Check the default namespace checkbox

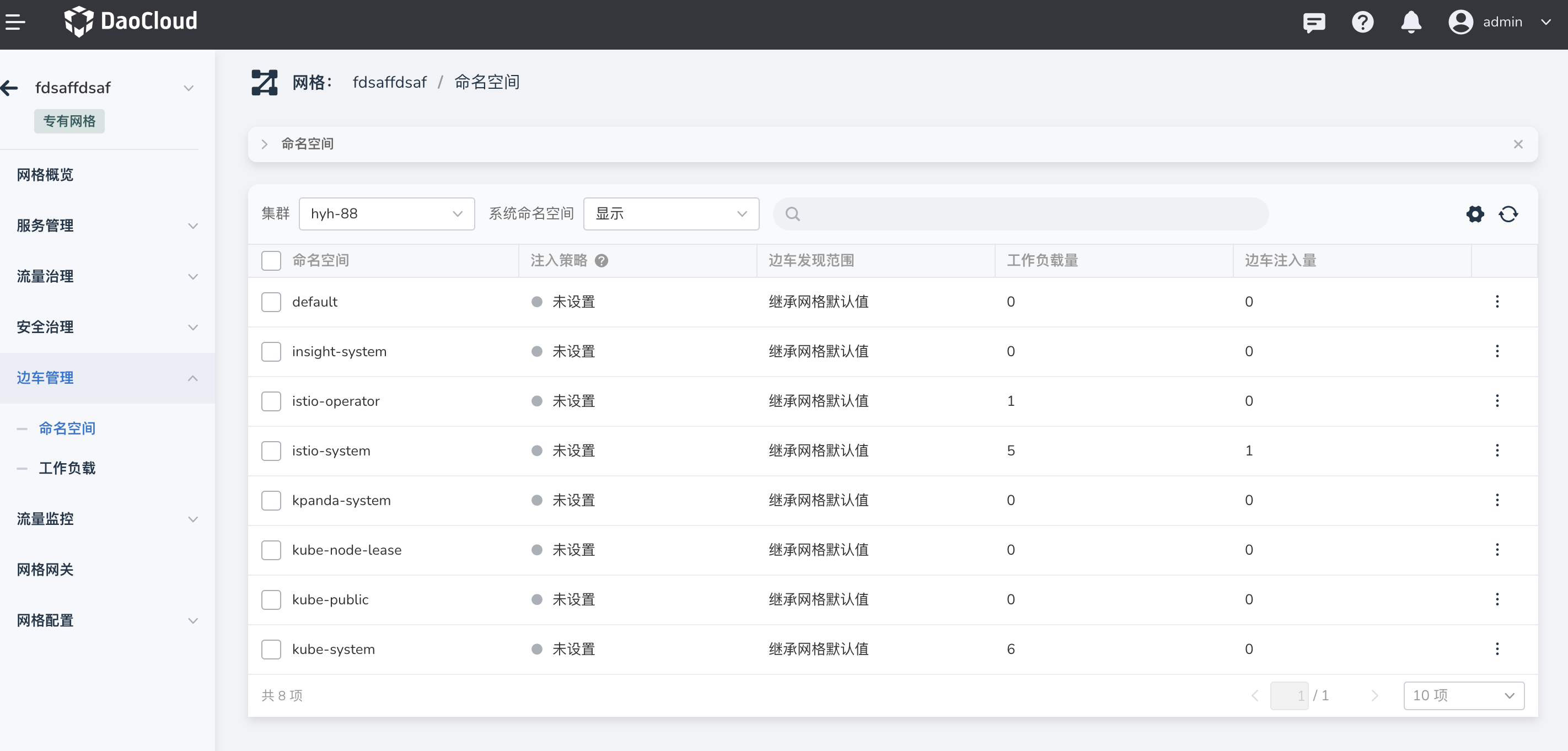271,302
